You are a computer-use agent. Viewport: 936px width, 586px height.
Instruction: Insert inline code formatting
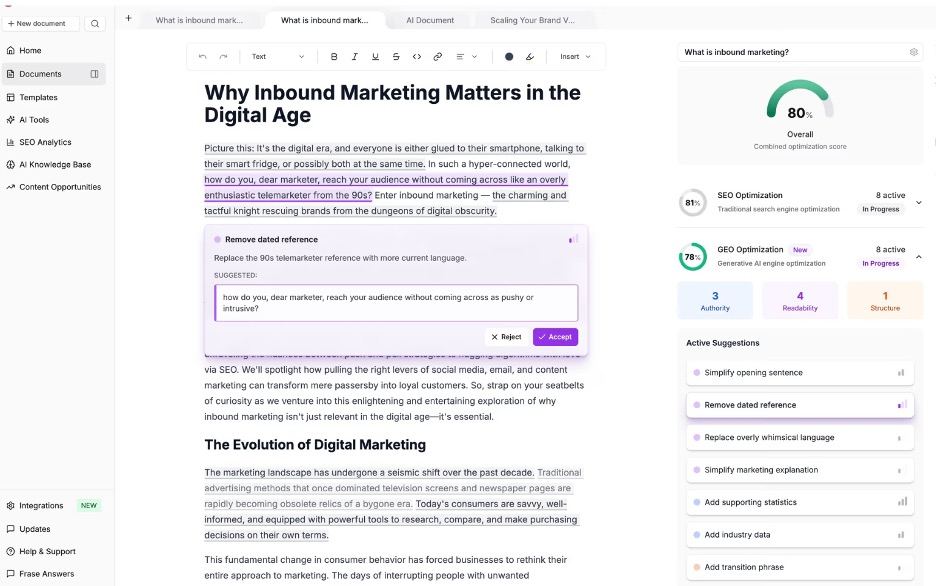pyautogui.click(x=417, y=57)
